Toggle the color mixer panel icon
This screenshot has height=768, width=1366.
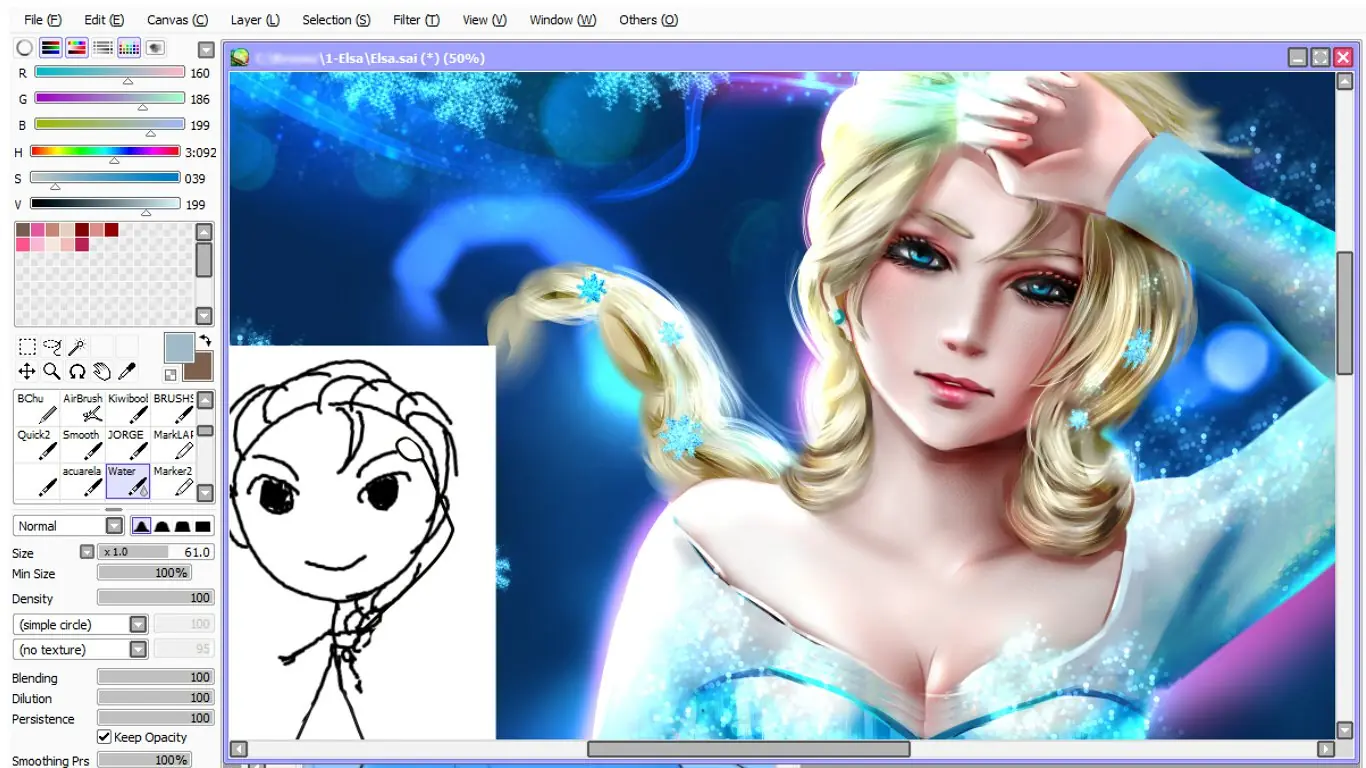click(x=102, y=48)
